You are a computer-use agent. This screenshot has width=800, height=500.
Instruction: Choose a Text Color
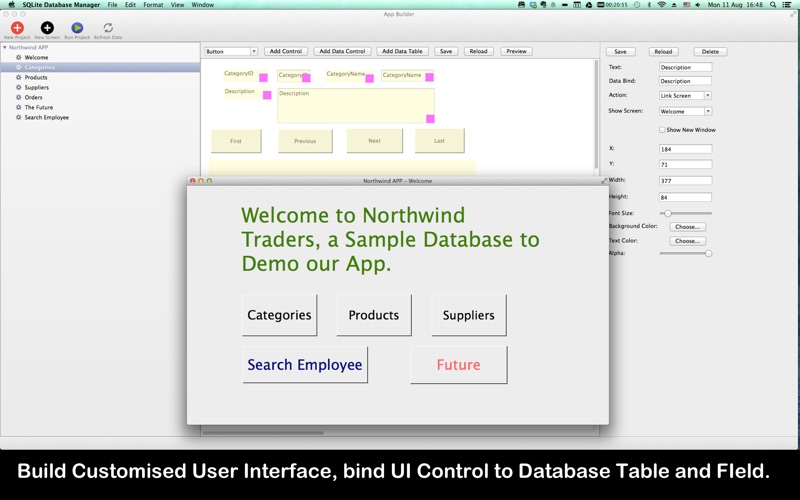pyautogui.click(x=687, y=241)
